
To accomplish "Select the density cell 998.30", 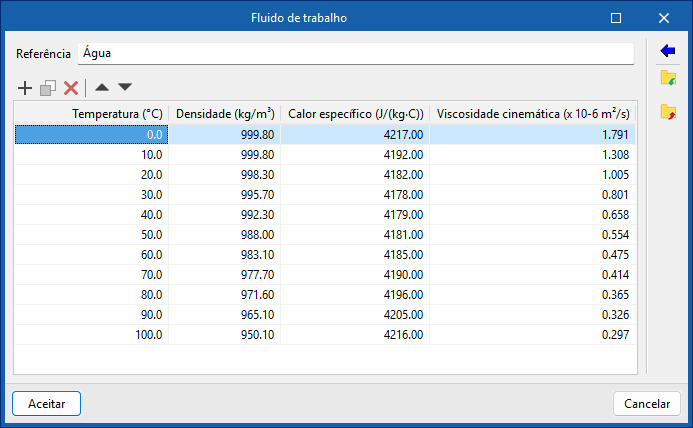I will 225,173.
